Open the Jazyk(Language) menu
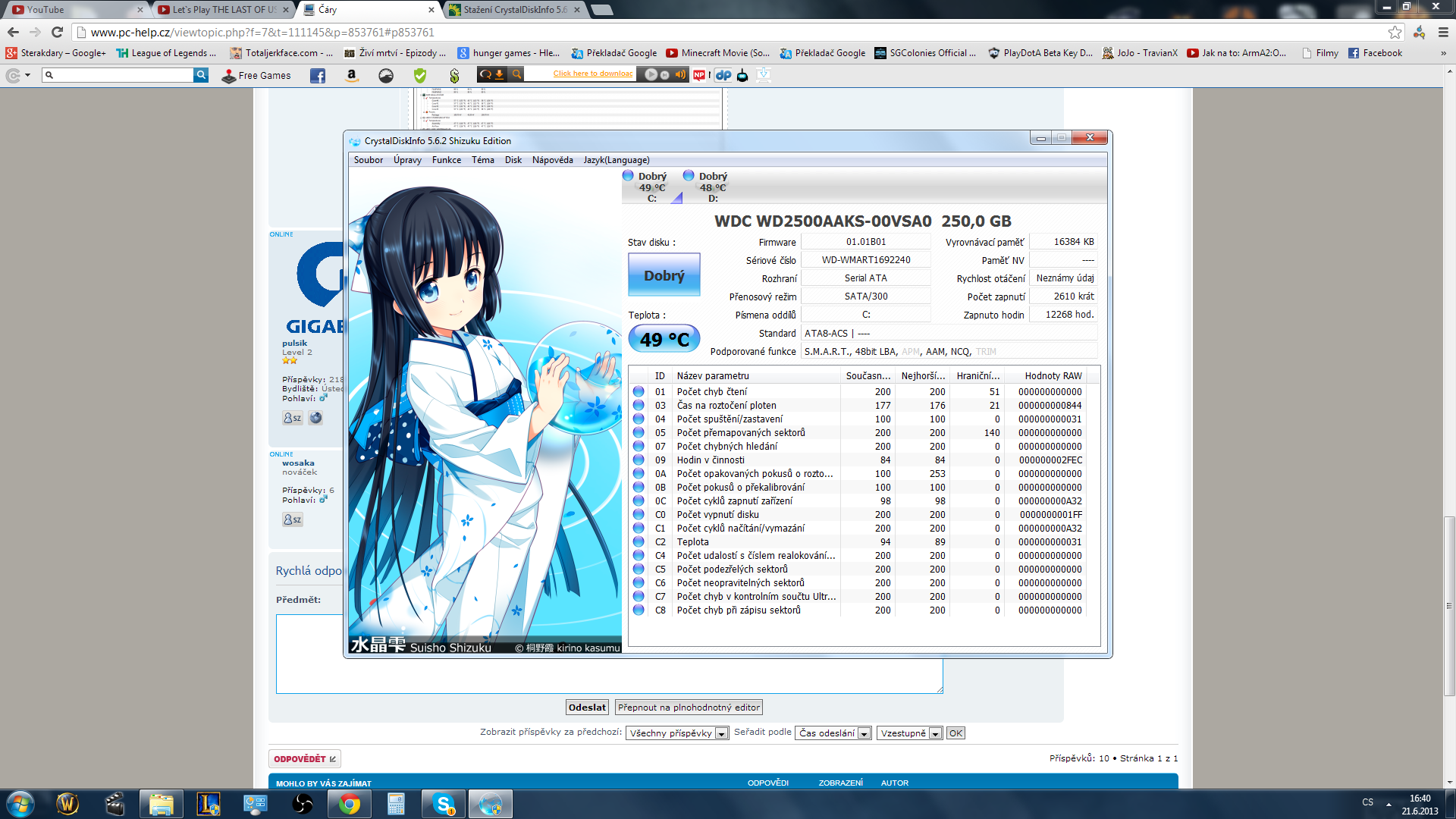This screenshot has height=819, width=1456. pyautogui.click(x=617, y=160)
